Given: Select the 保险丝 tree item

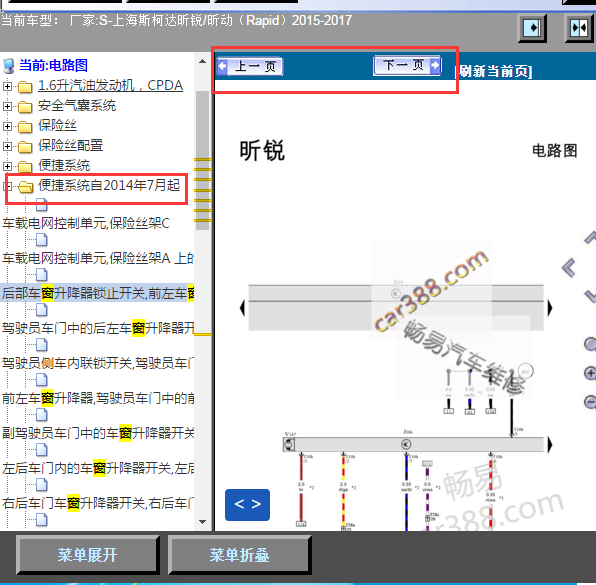Looking at the screenshot, I should [x=57, y=125].
